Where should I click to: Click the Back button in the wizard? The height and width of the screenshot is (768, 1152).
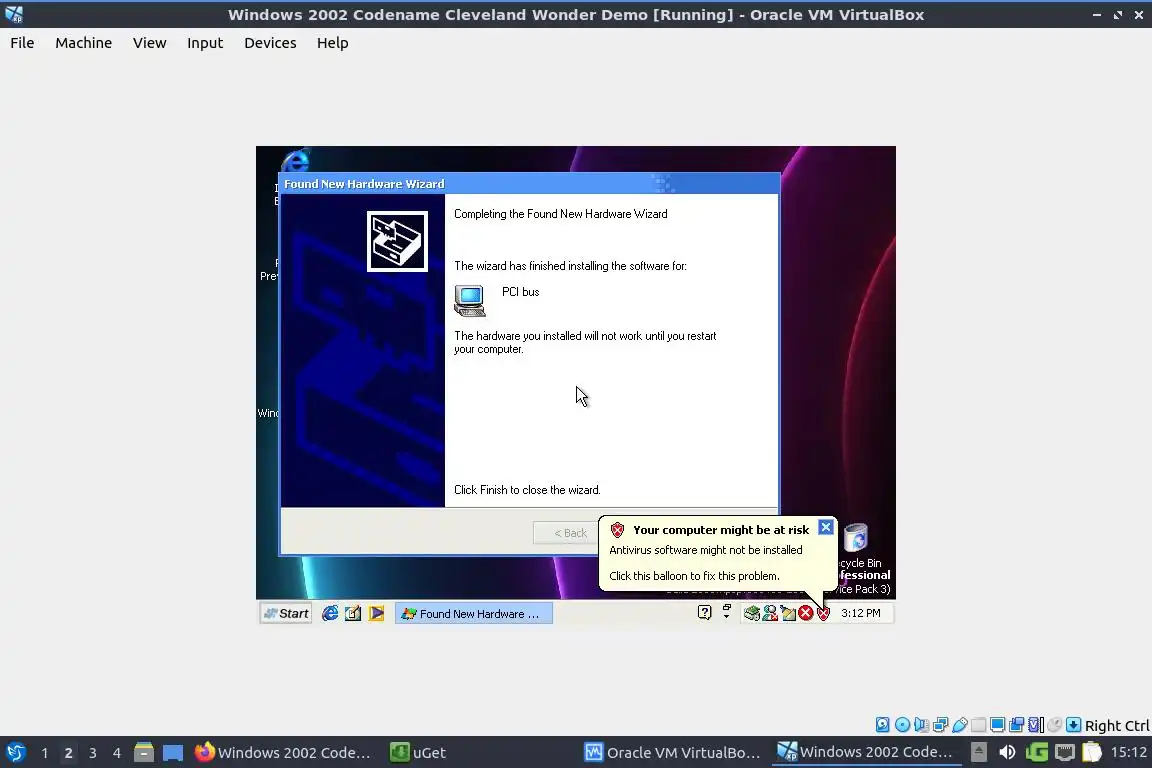[570, 533]
